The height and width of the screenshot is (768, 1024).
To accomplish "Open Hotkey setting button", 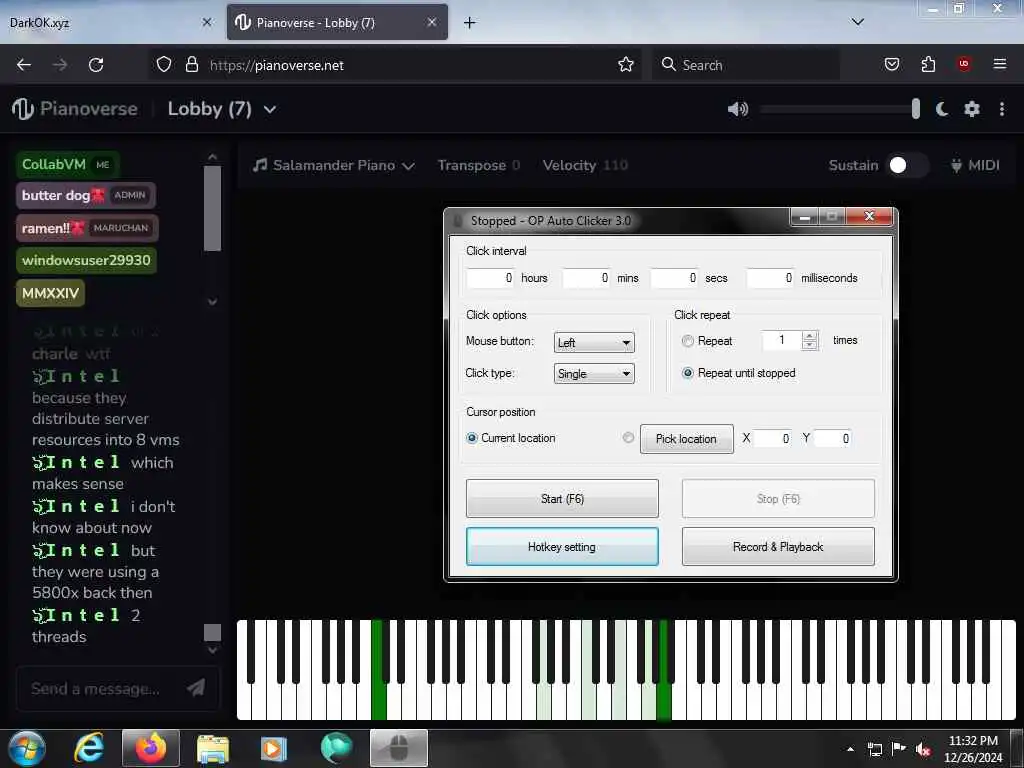I will pos(562,547).
